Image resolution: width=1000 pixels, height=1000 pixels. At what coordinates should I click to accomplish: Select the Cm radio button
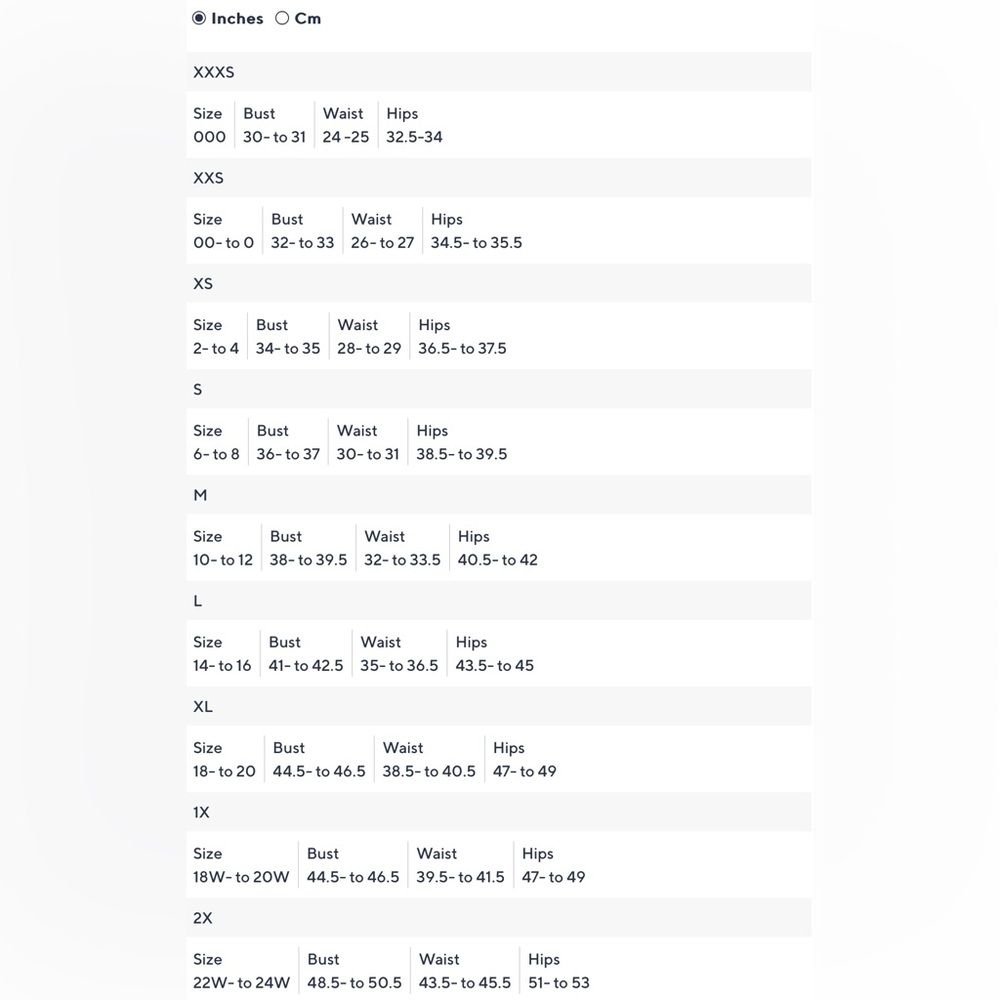point(282,18)
